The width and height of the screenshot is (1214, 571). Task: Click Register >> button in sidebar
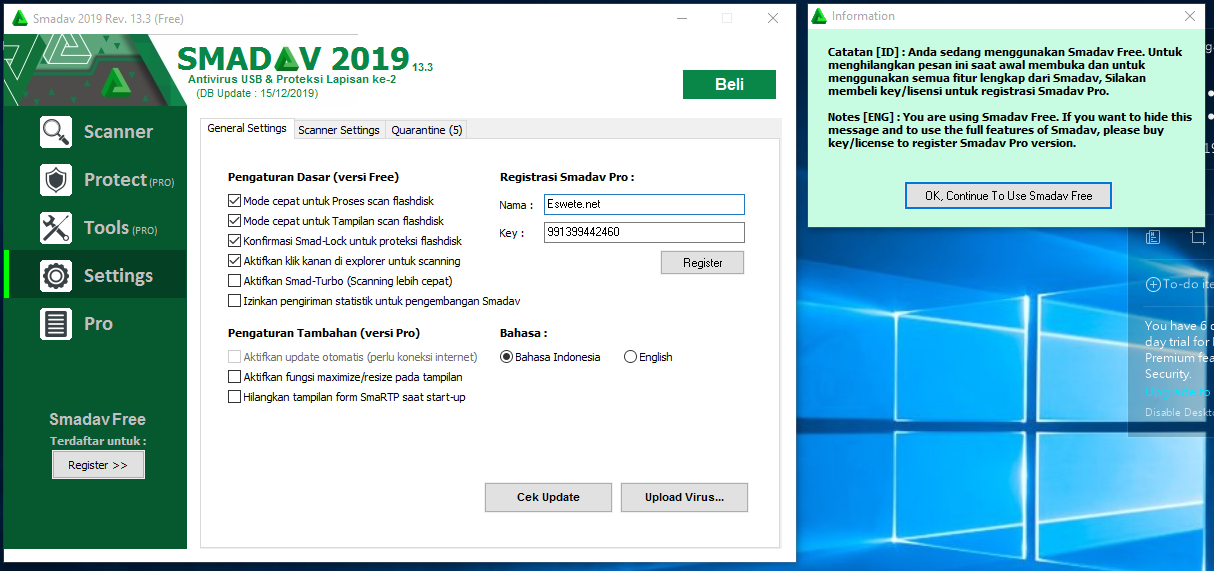click(98, 465)
